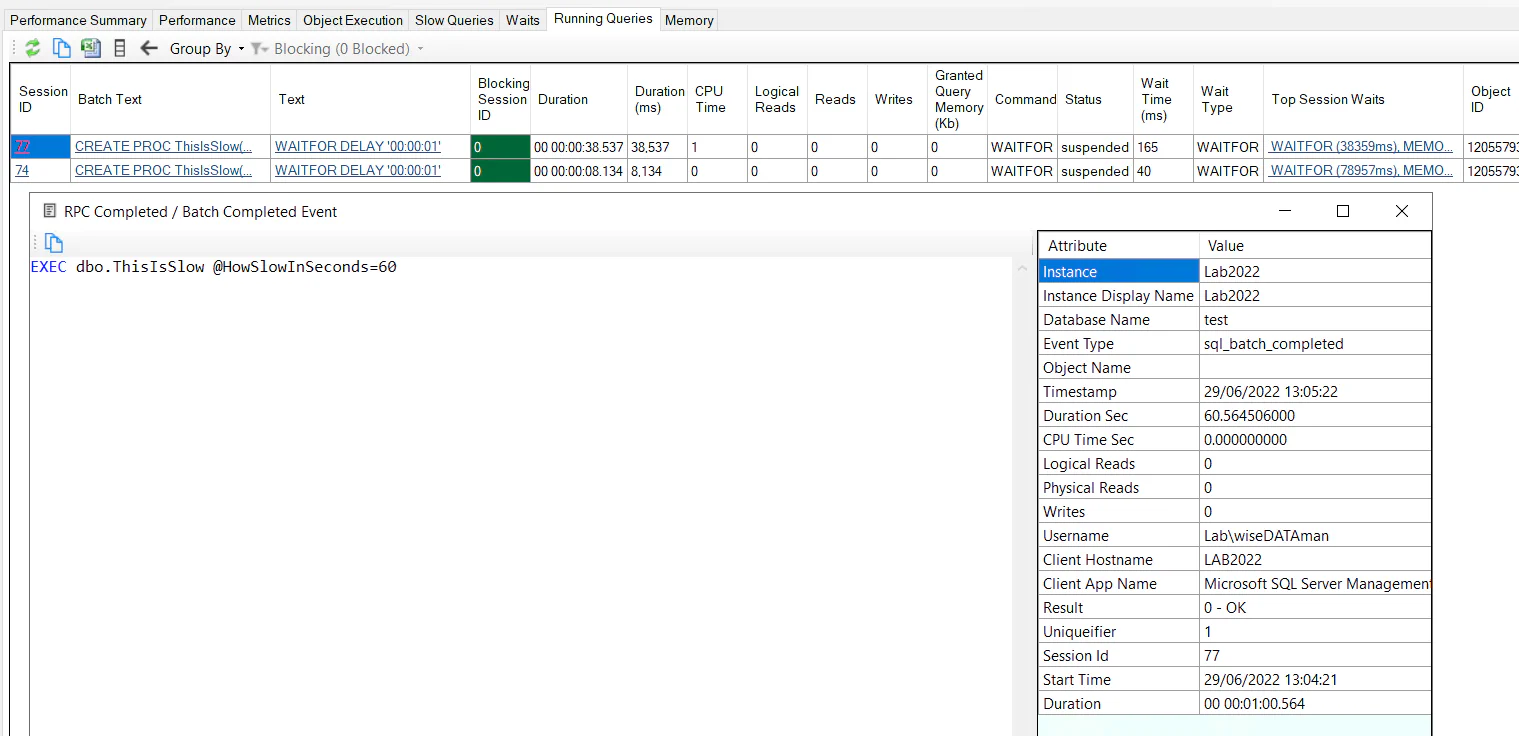Click the back arrow in the toolbar
The image size is (1519, 736).
(148, 47)
